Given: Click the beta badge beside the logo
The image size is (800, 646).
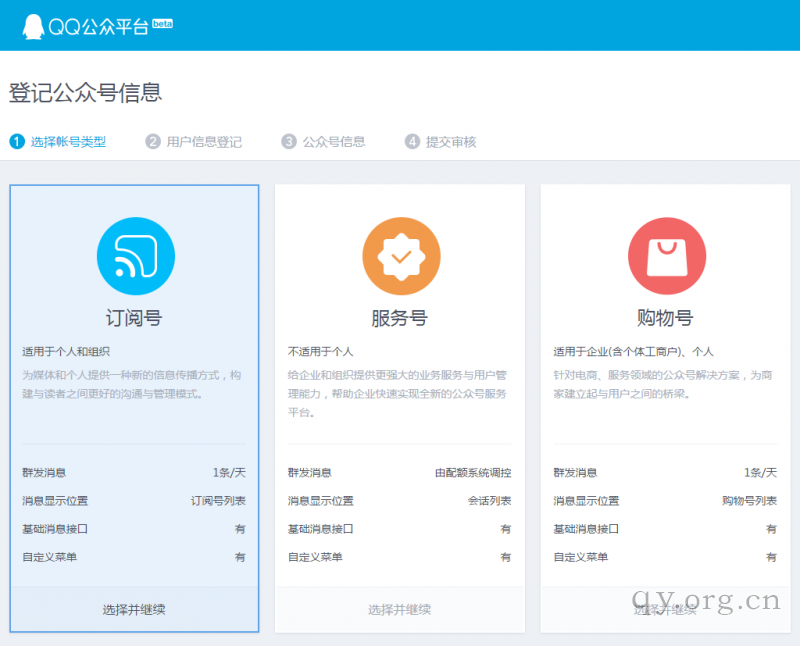Looking at the screenshot, I should (x=163, y=23).
